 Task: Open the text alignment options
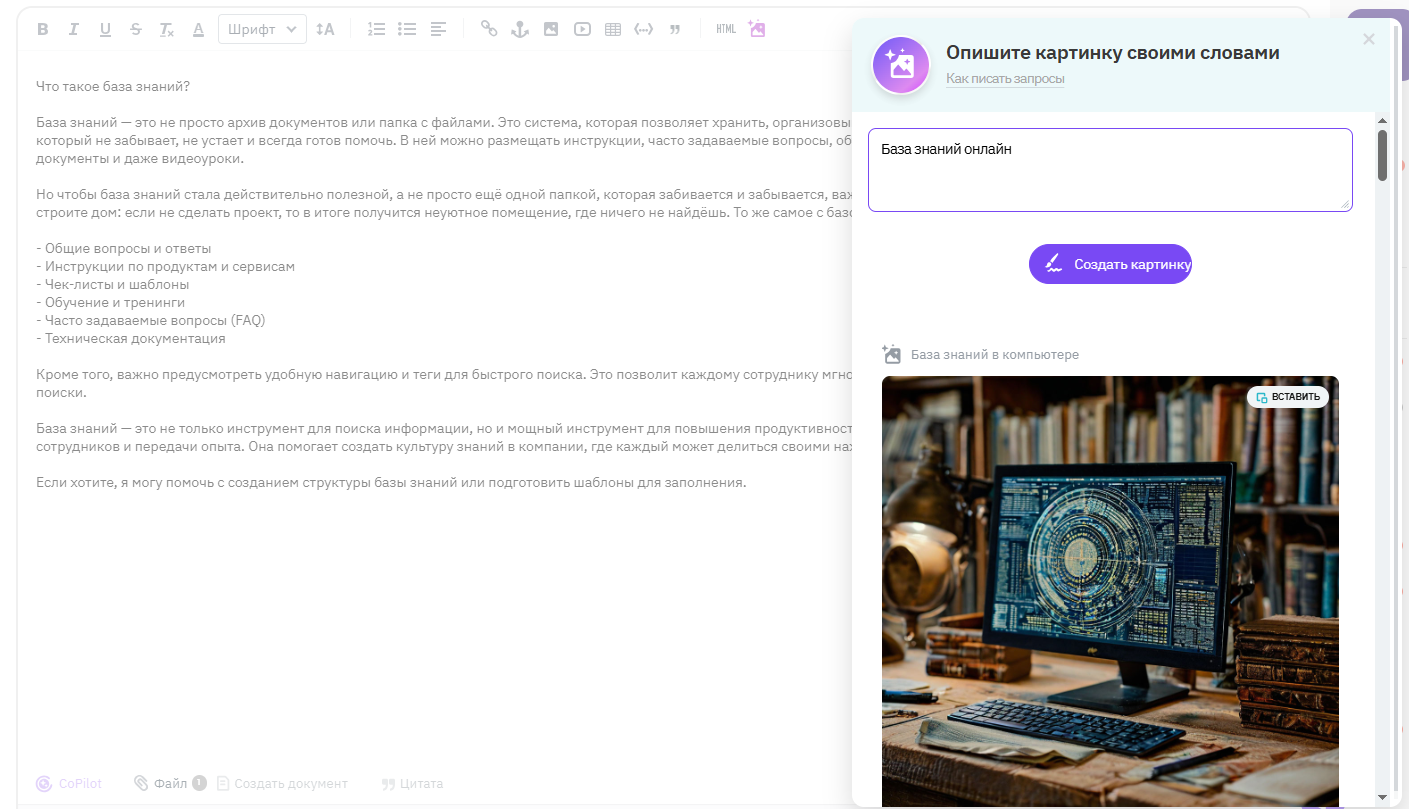[438, 29]
